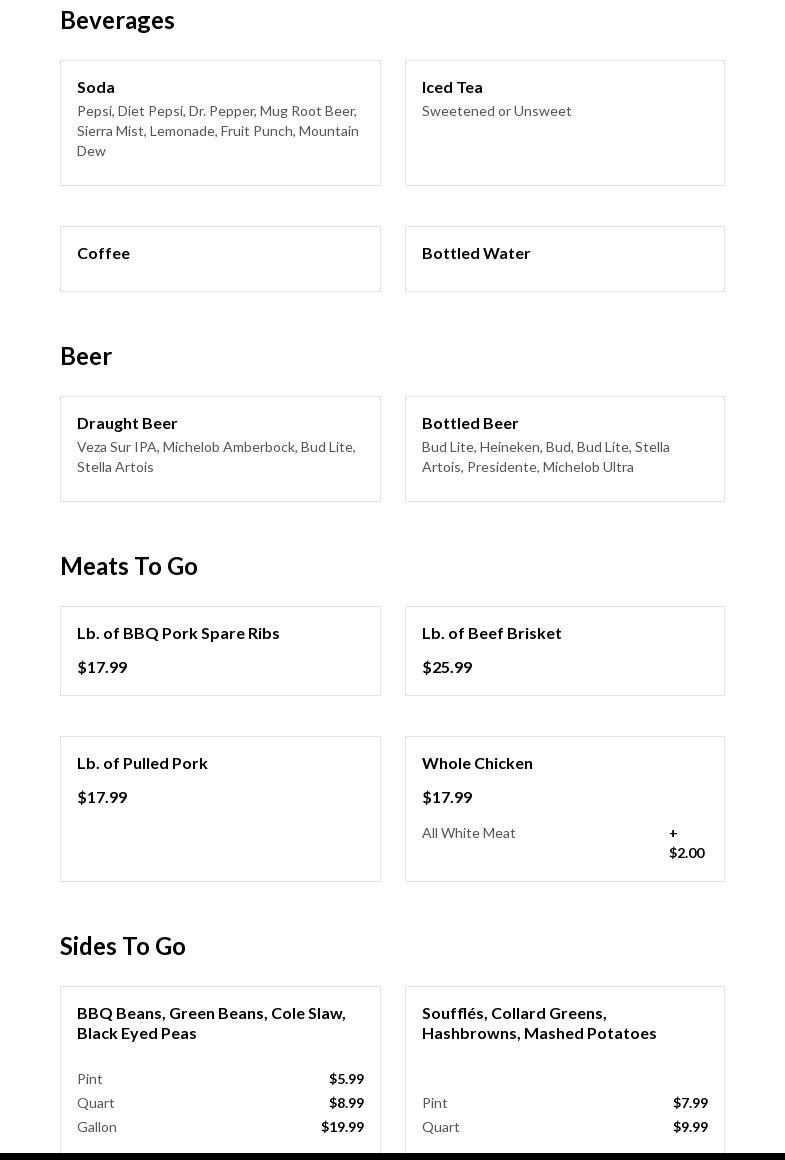Click the Beverages section heading

[x=117, y=21]
